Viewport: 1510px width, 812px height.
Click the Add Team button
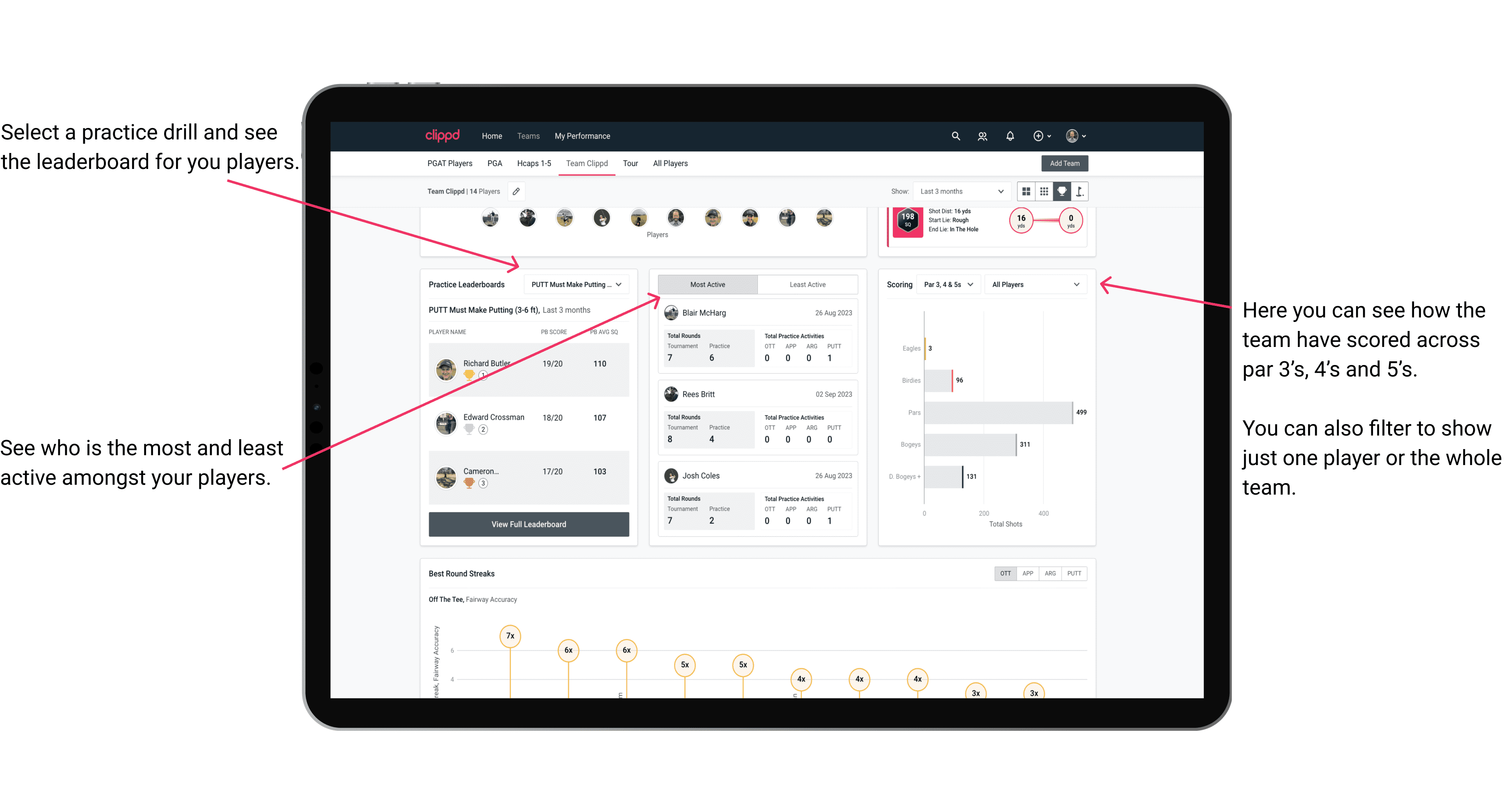1064,163
